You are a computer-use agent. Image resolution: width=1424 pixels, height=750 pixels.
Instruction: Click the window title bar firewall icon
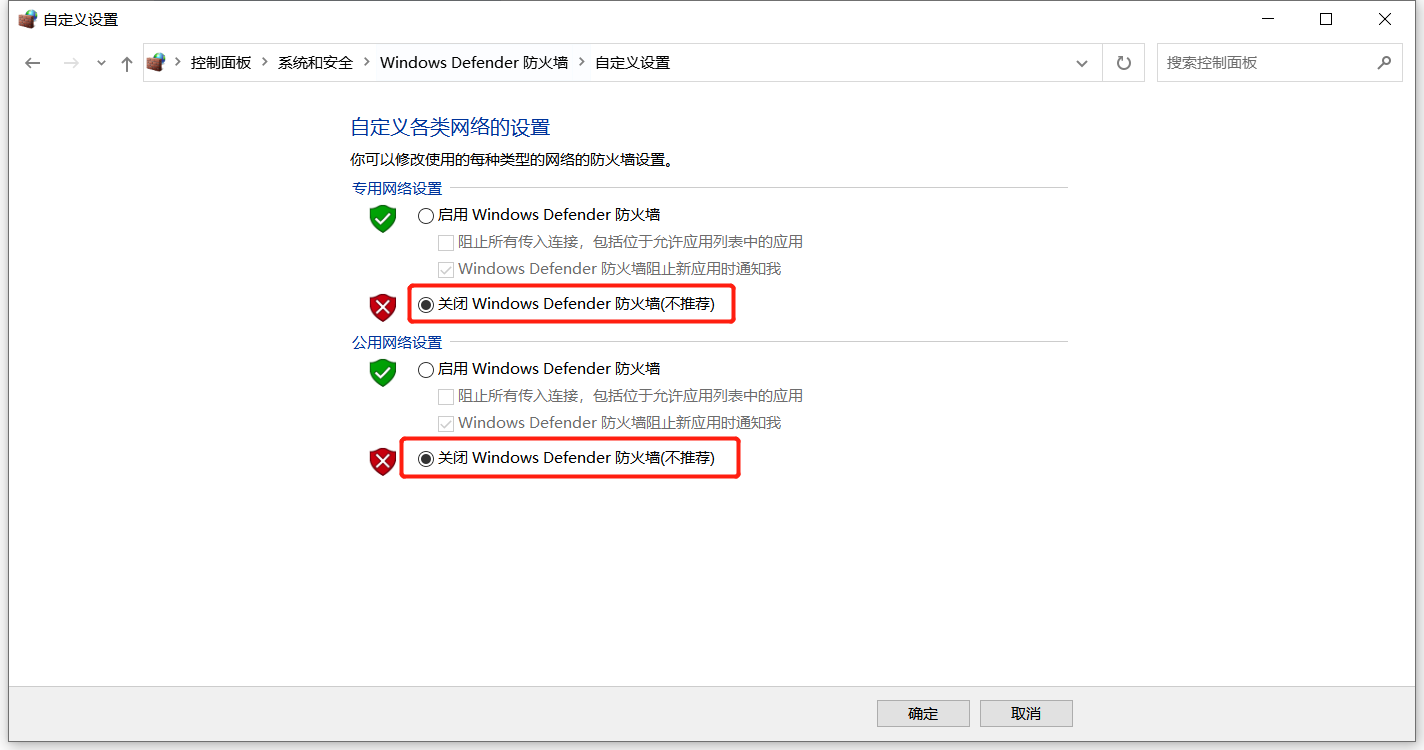tap(27, 19)
